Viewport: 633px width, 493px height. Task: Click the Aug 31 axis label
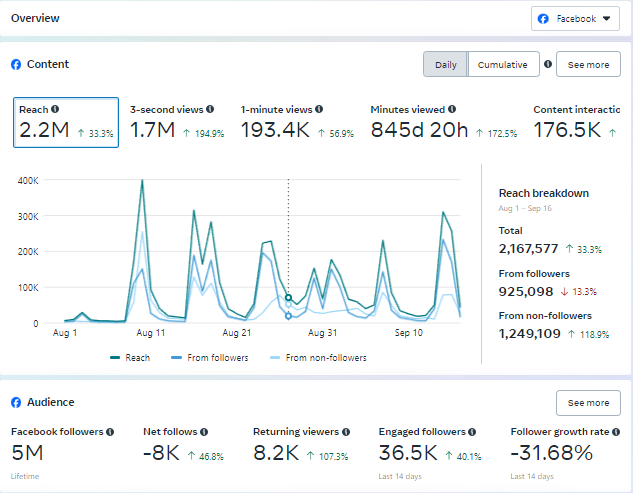[x=322, y=333]
